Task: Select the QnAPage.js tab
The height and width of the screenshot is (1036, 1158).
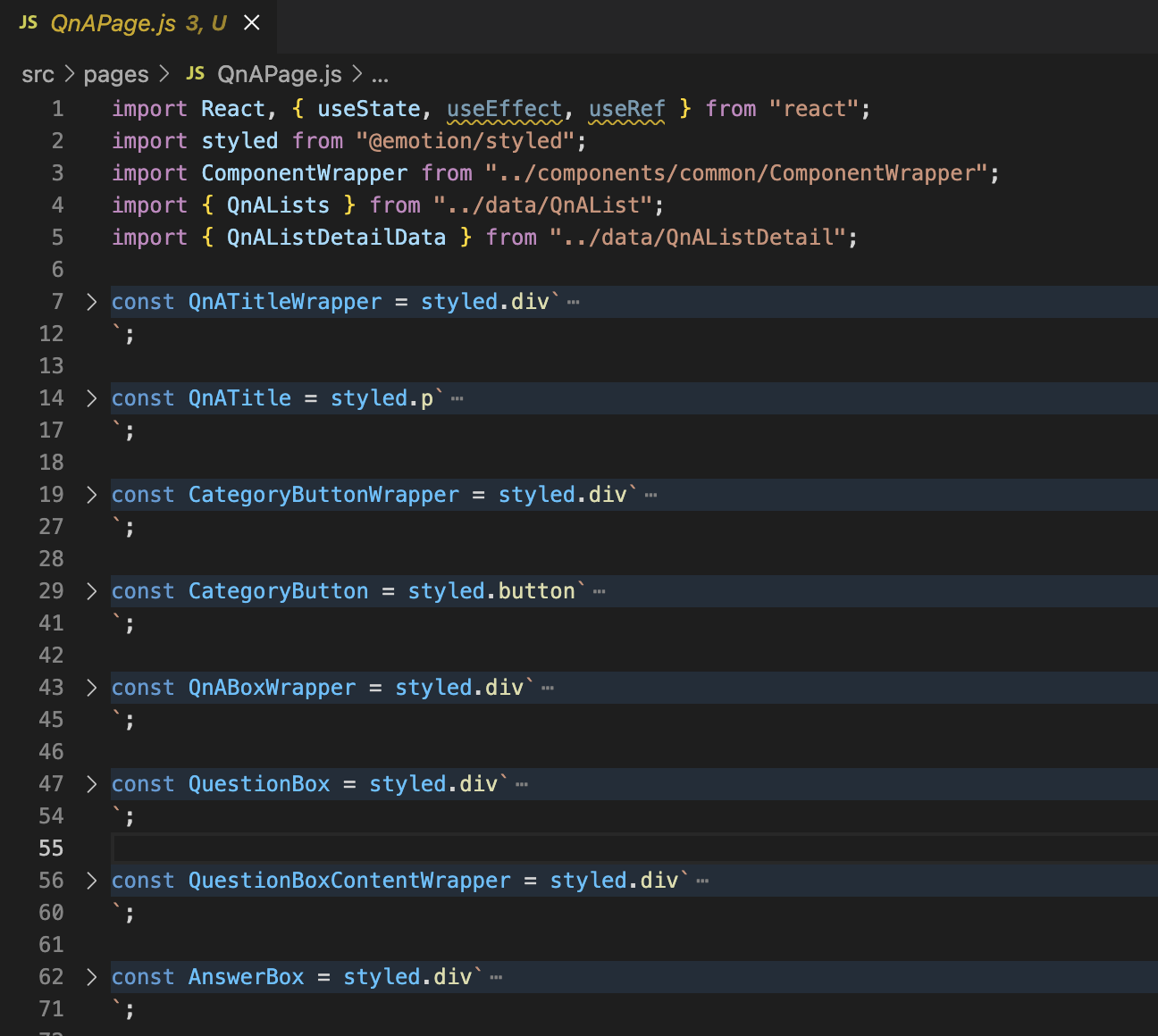Action: [x=138, y=23]
